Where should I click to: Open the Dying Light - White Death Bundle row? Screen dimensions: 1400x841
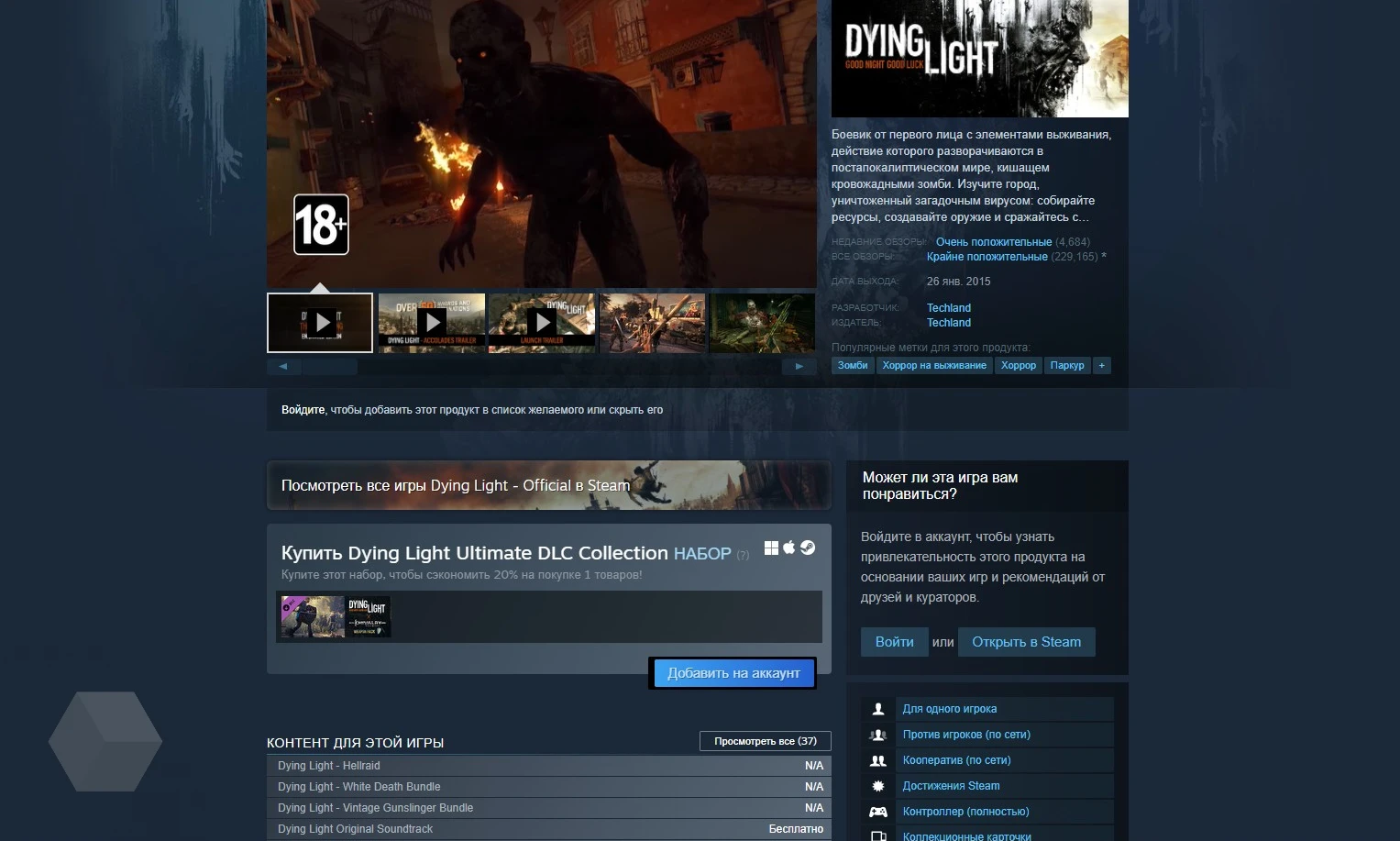tap(548, 787)
